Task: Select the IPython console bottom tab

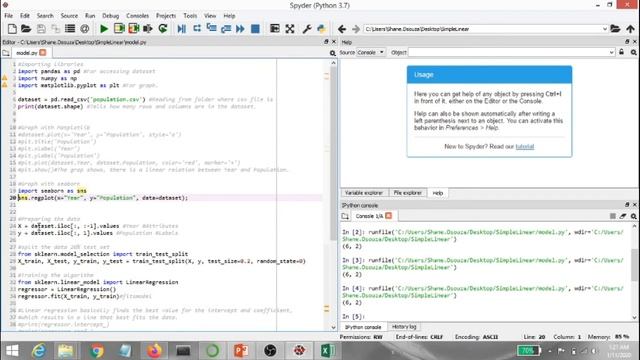Action: coord(363,327)
